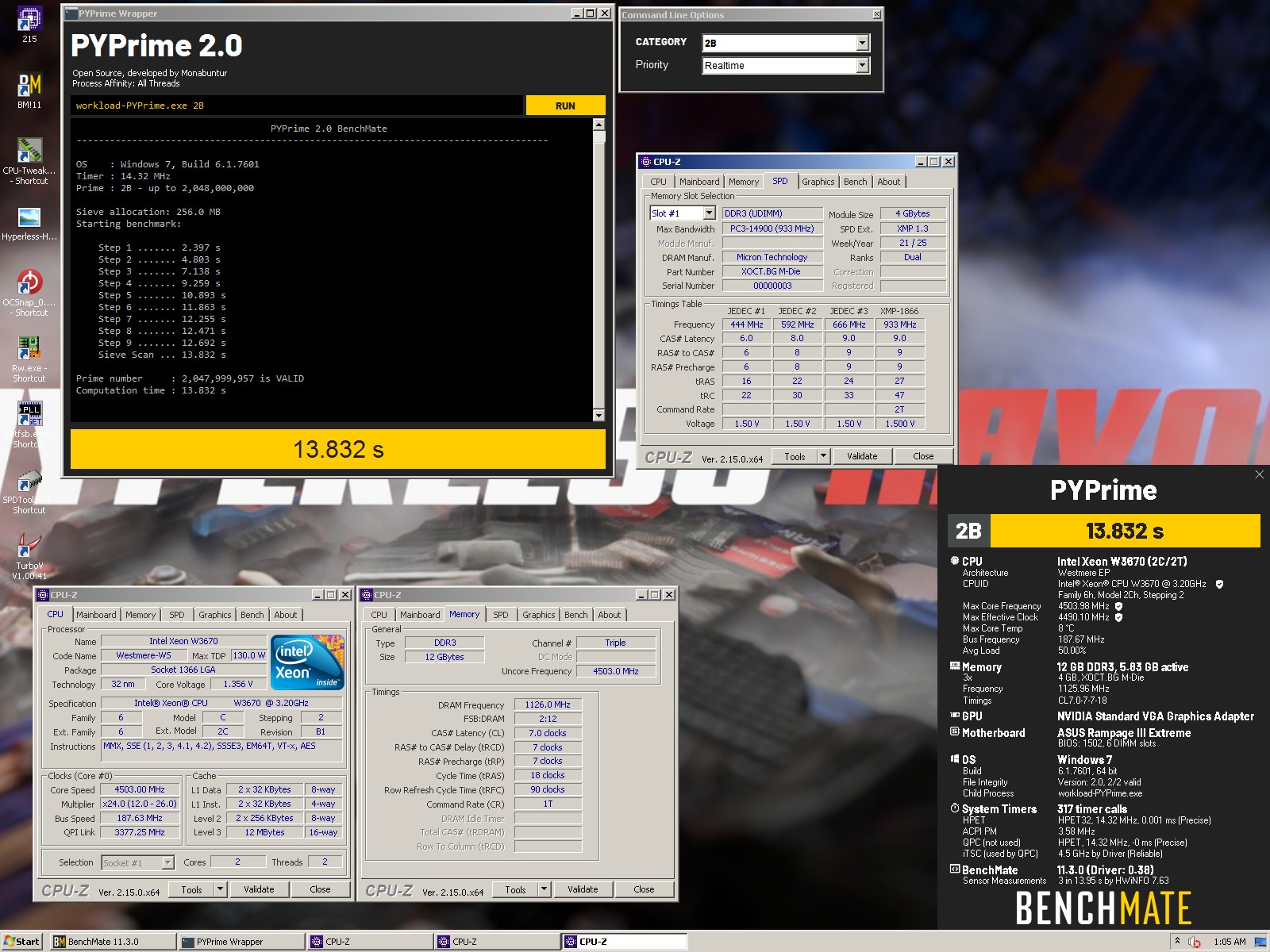The image size is (1270, 952).
Task: Open the OCSnap shortcut icon
Action: 29,282
